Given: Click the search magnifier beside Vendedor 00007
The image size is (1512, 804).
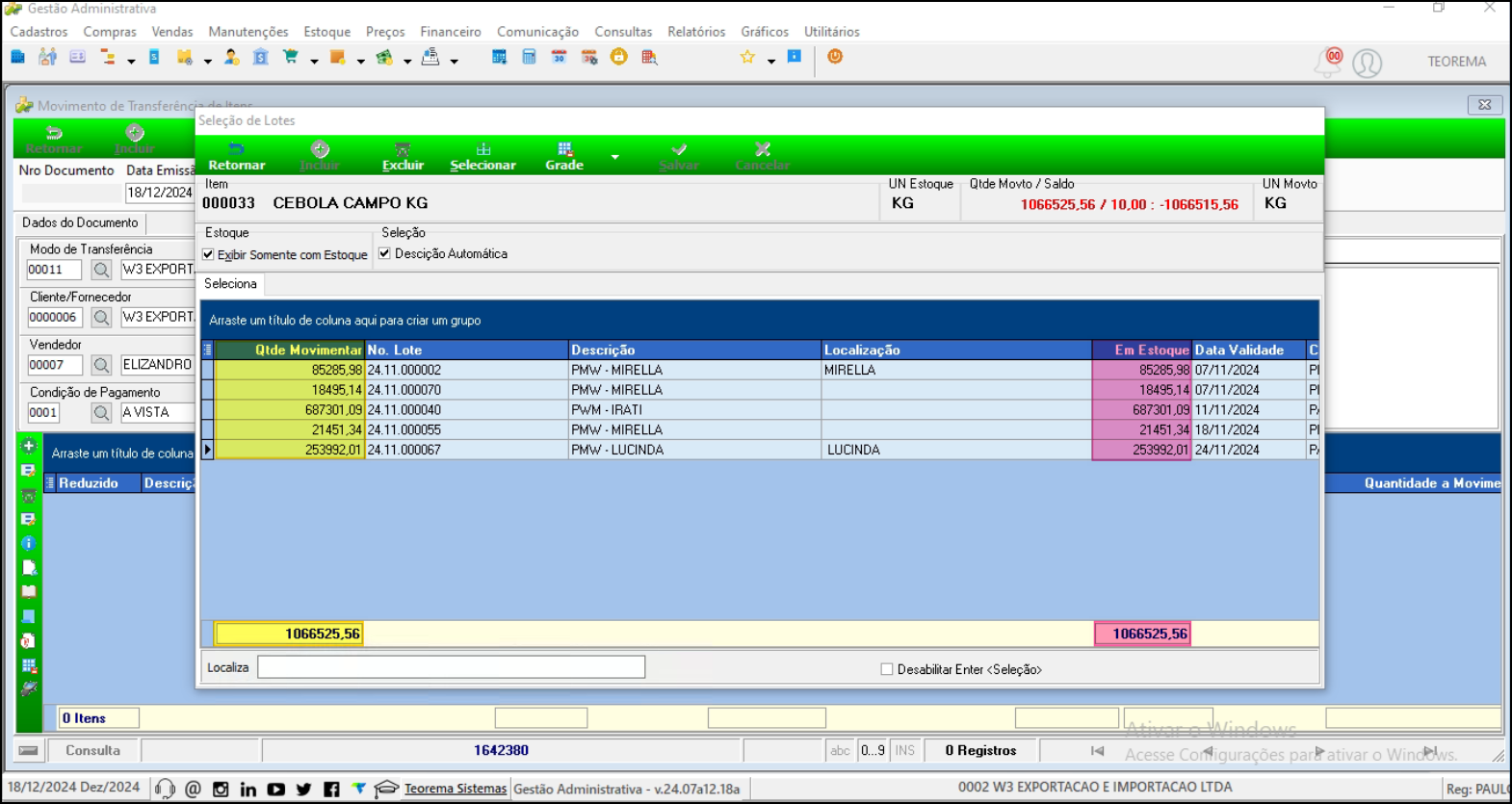Looking at the screenshot, I should point(101,365).
